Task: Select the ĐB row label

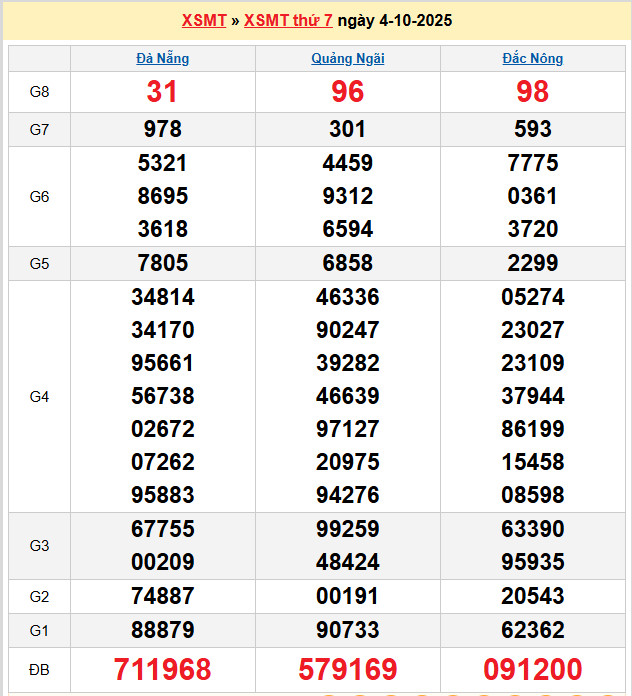Action: click(39, 669)
